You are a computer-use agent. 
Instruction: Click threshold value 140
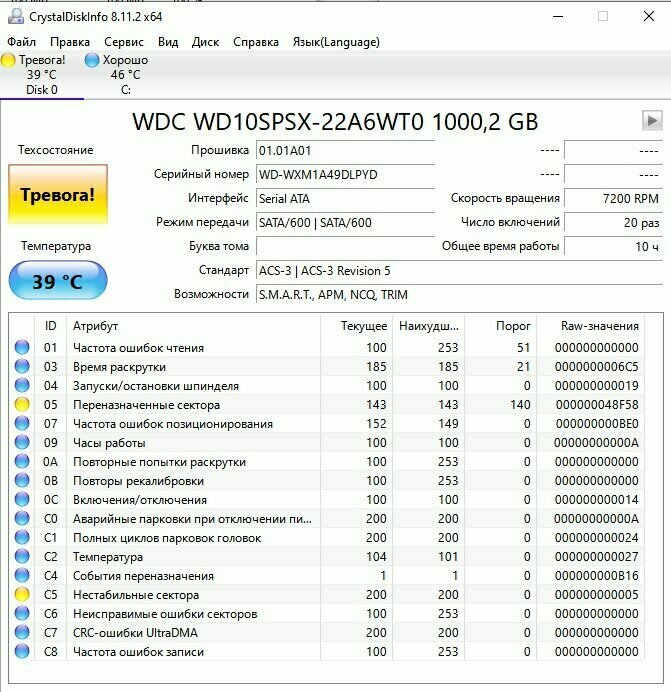tap(520, 405)
